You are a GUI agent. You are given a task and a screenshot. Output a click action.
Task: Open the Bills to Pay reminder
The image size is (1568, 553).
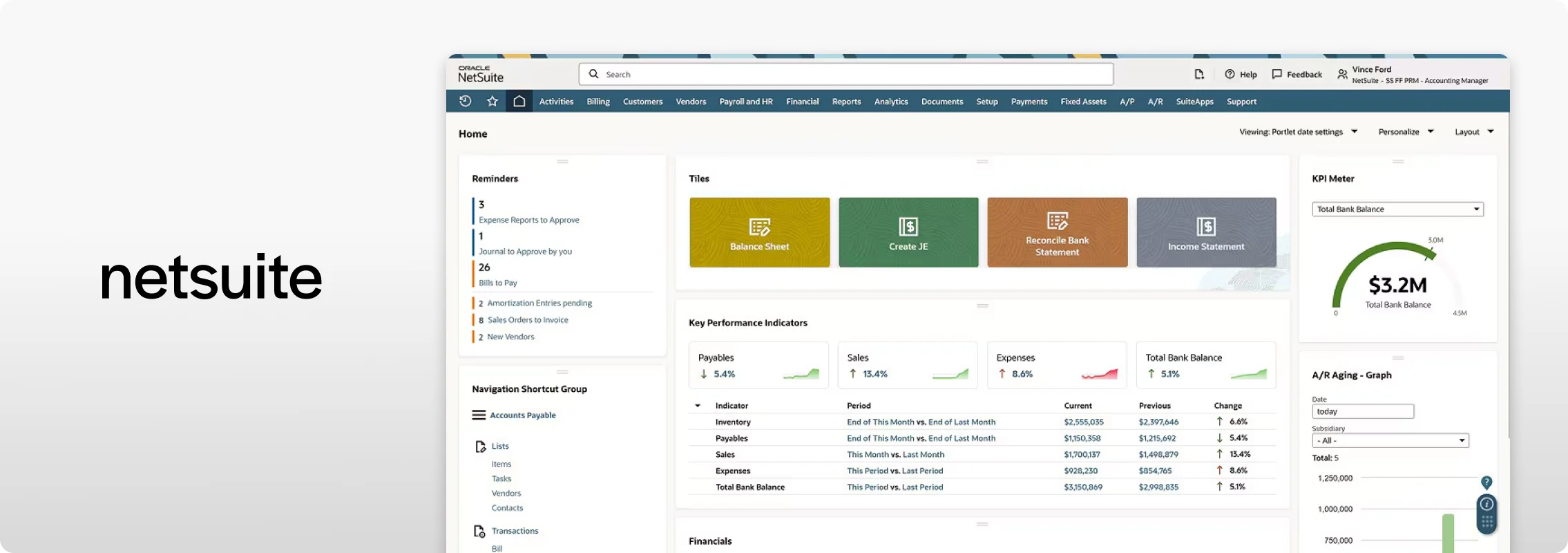coord(497,283)
